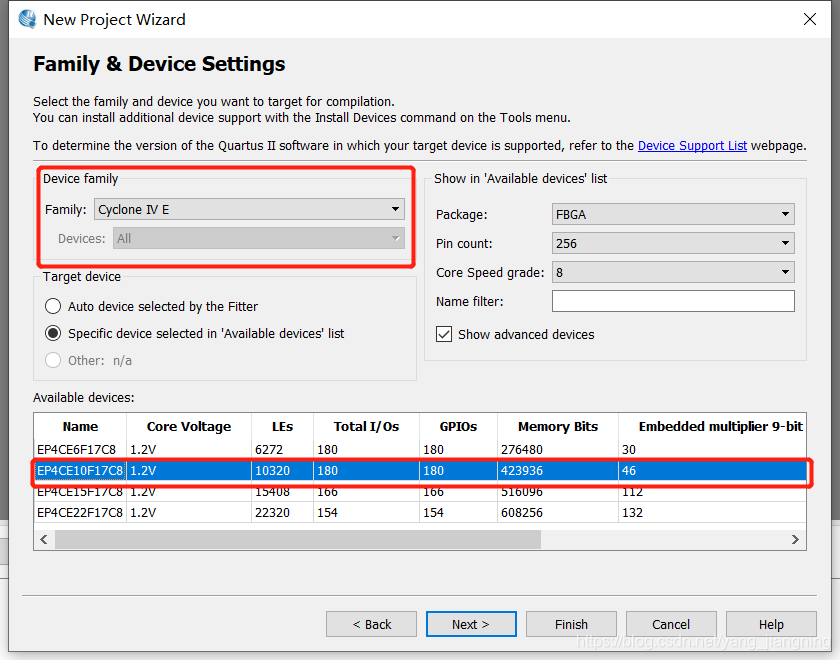This screenshot has height=660, width=840.
Task: Select Auto device selected by the Fitter
Action: pos(52,306)
